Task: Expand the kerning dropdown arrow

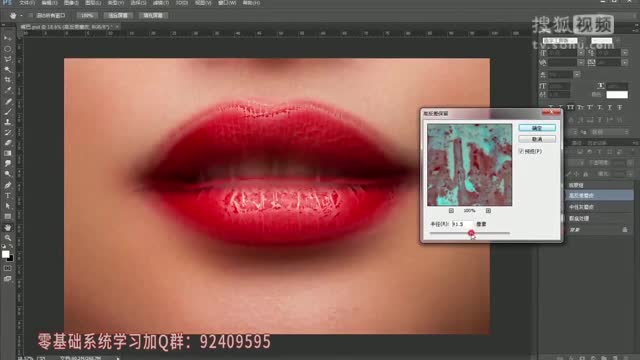Action: (x=581, y=62)
